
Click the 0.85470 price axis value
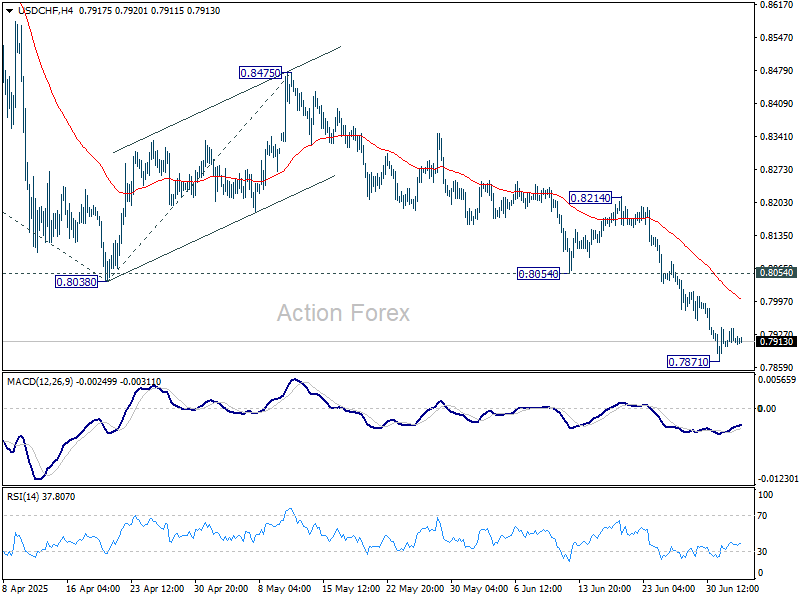(777, 37)
